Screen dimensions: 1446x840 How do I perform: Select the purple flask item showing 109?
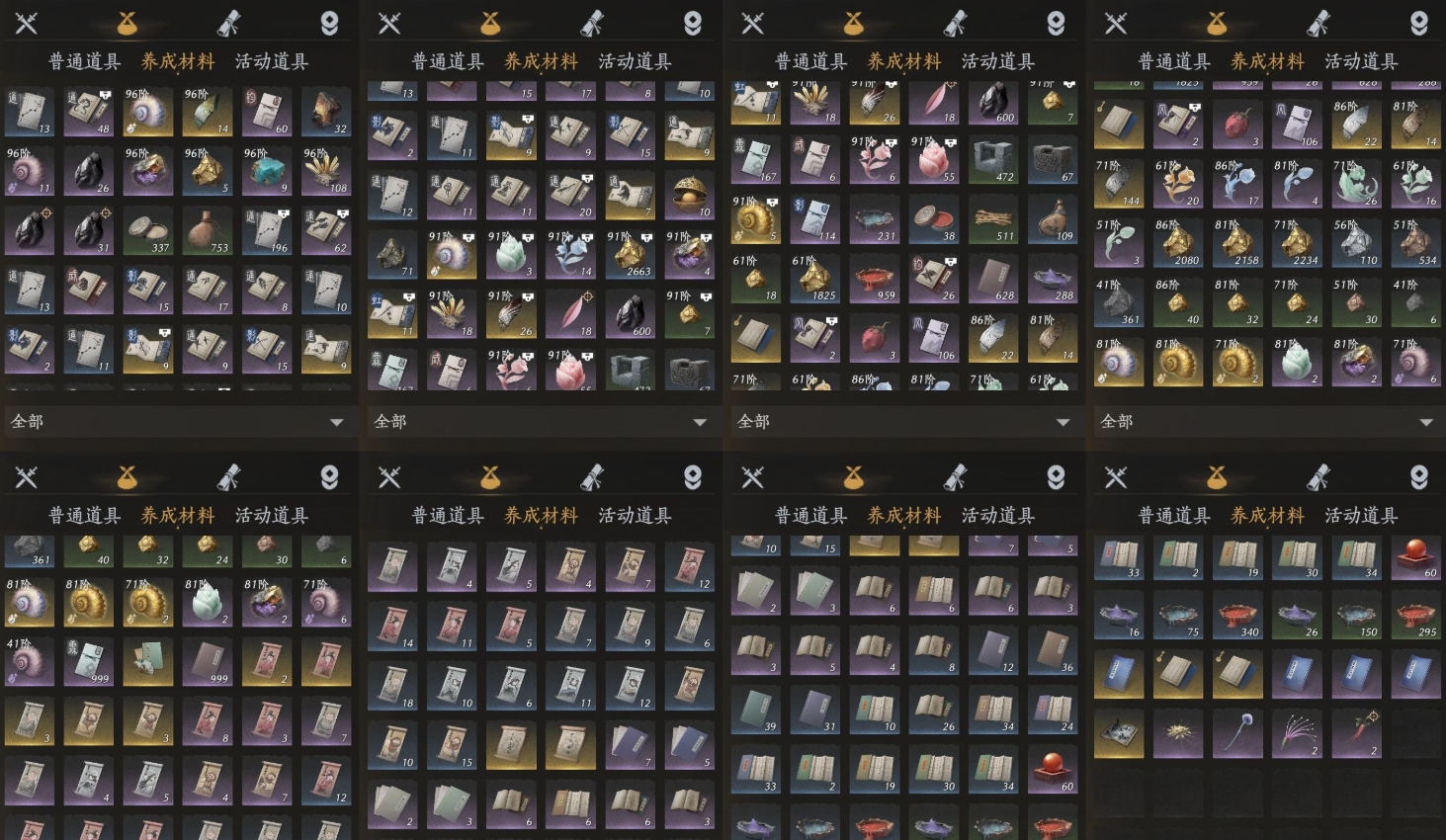[1053, 218]
